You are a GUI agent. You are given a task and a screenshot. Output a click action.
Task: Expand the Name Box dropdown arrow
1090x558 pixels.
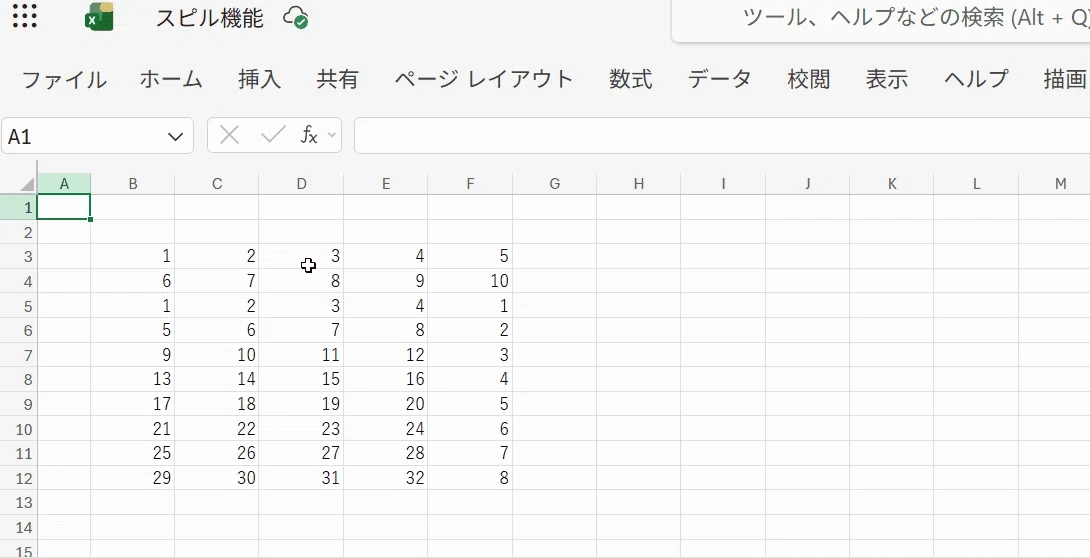coord(175,137)
